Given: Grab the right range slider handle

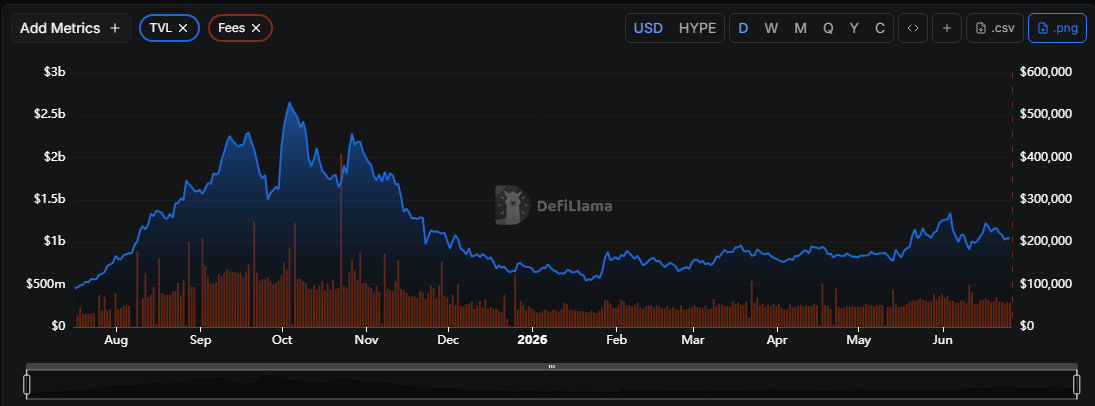Looking at the screenshot, I should [x=1078, y=384].
